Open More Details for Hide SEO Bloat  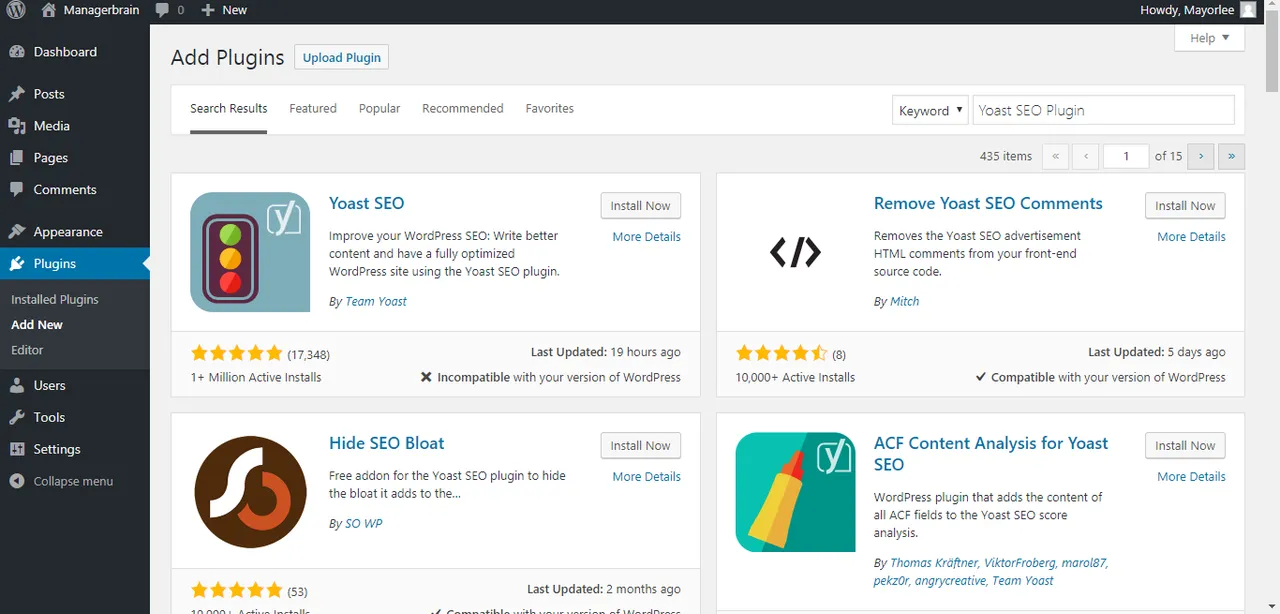tap(647, 477)
